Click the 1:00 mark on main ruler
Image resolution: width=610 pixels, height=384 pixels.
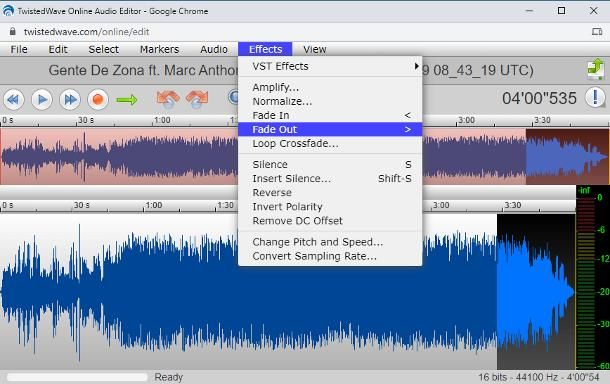[x=153, y=205]
